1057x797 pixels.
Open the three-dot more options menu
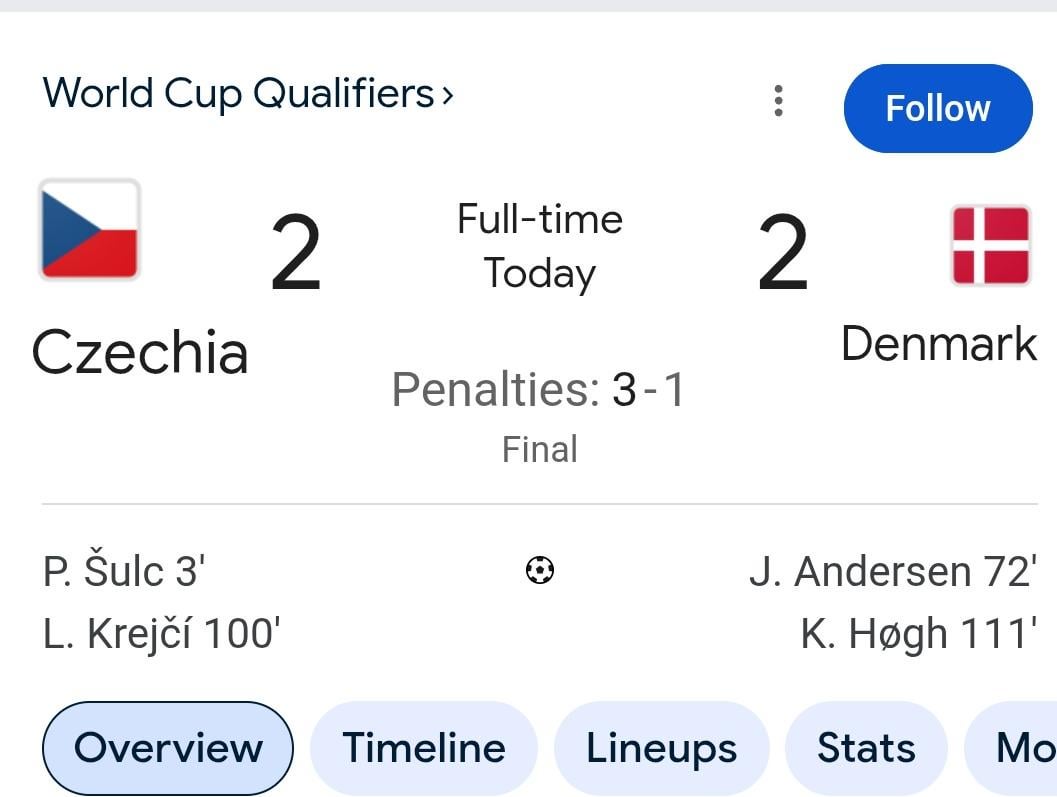[778, 101]
